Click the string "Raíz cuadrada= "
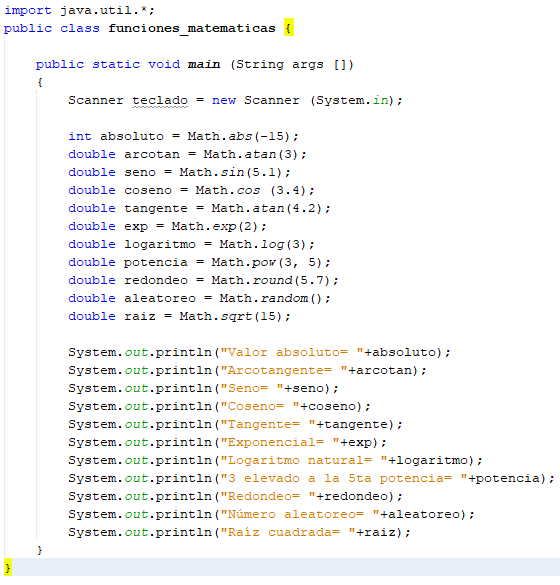The width and height of the screenshot is (560, 585). click(x=288, y=532)
